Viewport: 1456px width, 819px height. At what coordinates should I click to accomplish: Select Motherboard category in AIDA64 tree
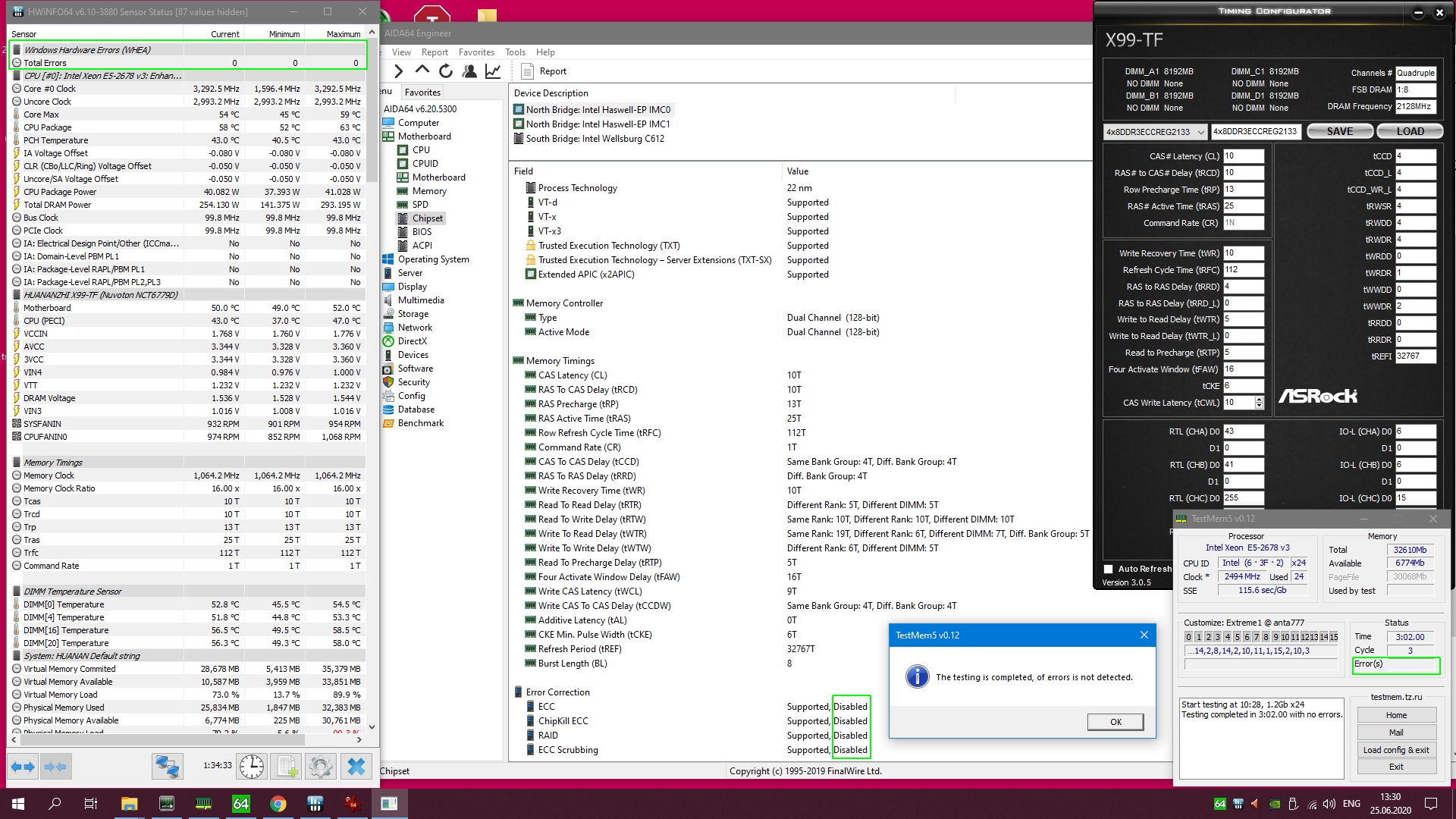tap(424, 136)
